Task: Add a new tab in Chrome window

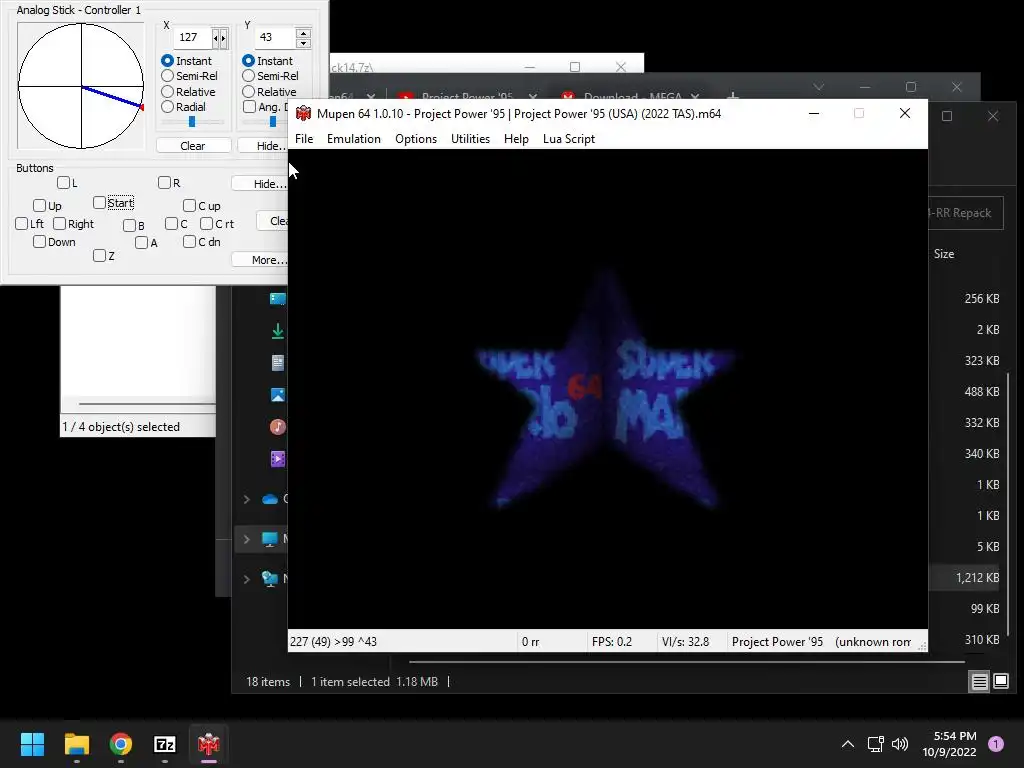Action: 733,97
